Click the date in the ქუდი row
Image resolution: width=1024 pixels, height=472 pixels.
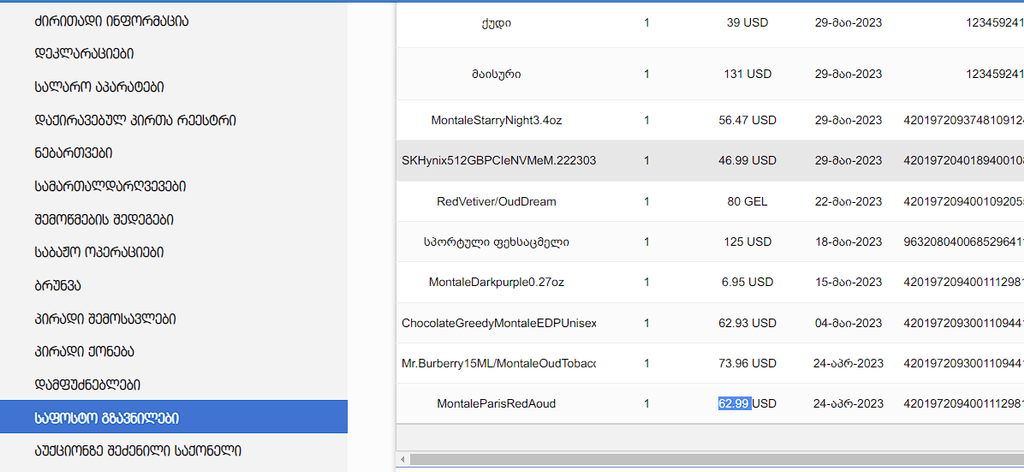848,22
